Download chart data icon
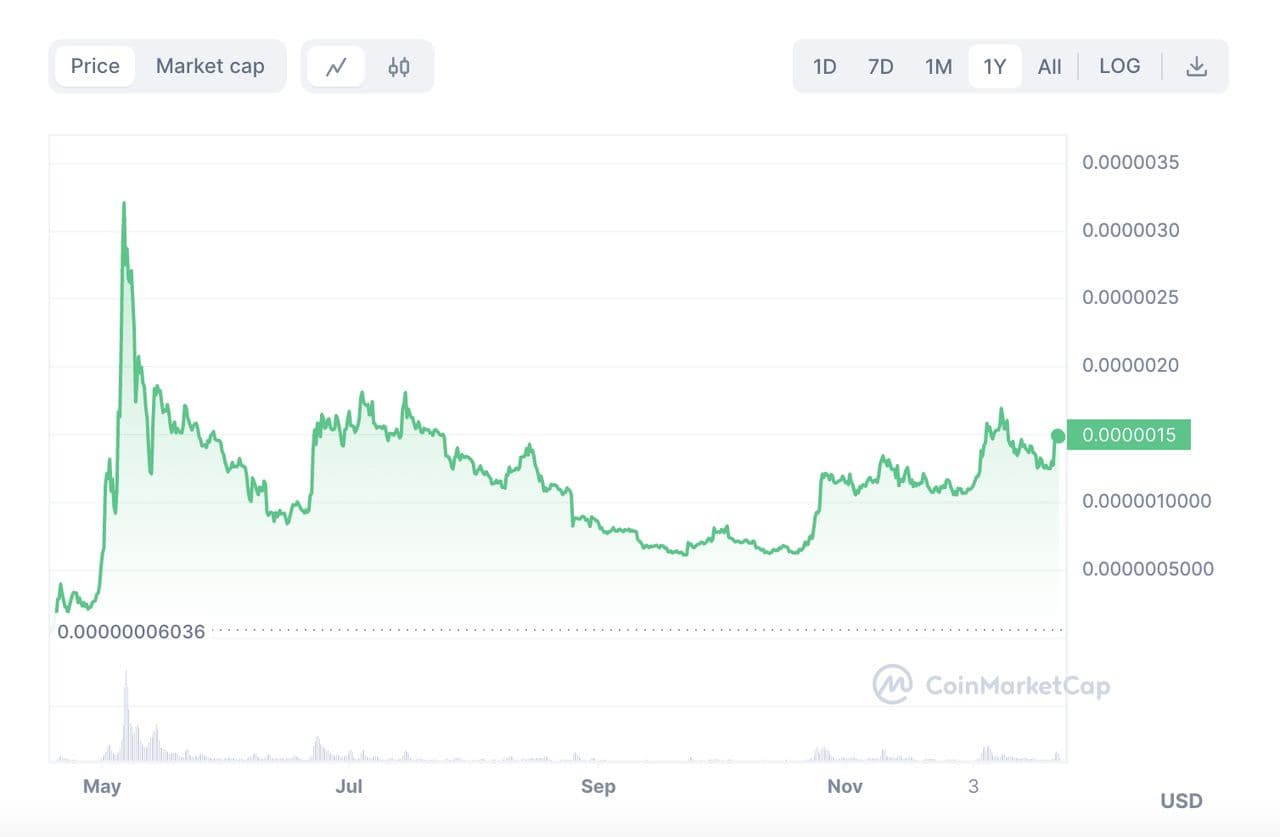Viewport: 1280px width, 837px height. coord(1196,67)
